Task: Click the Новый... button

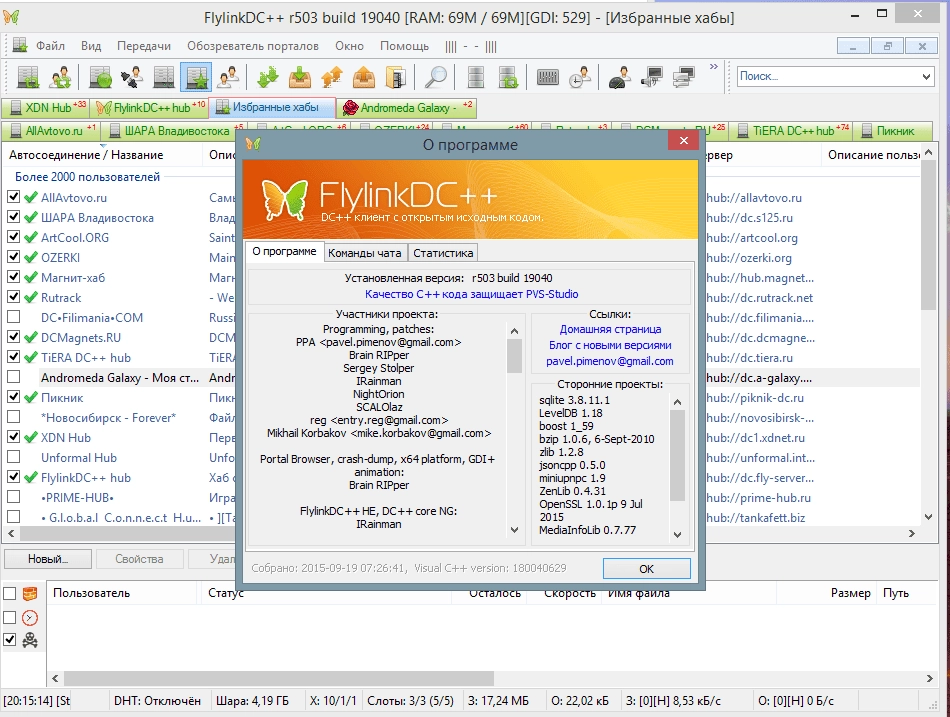Action: tap(48, 559)
